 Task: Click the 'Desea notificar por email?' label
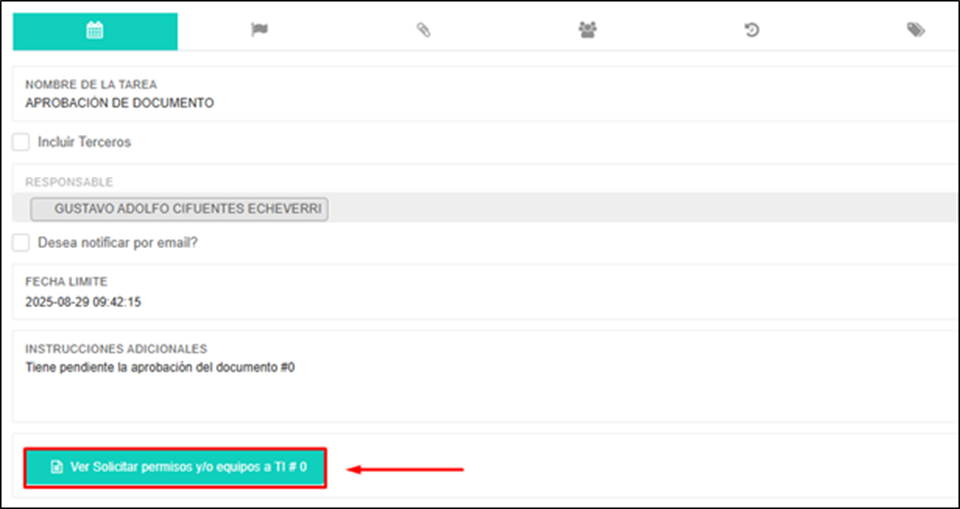coord(117,242)
